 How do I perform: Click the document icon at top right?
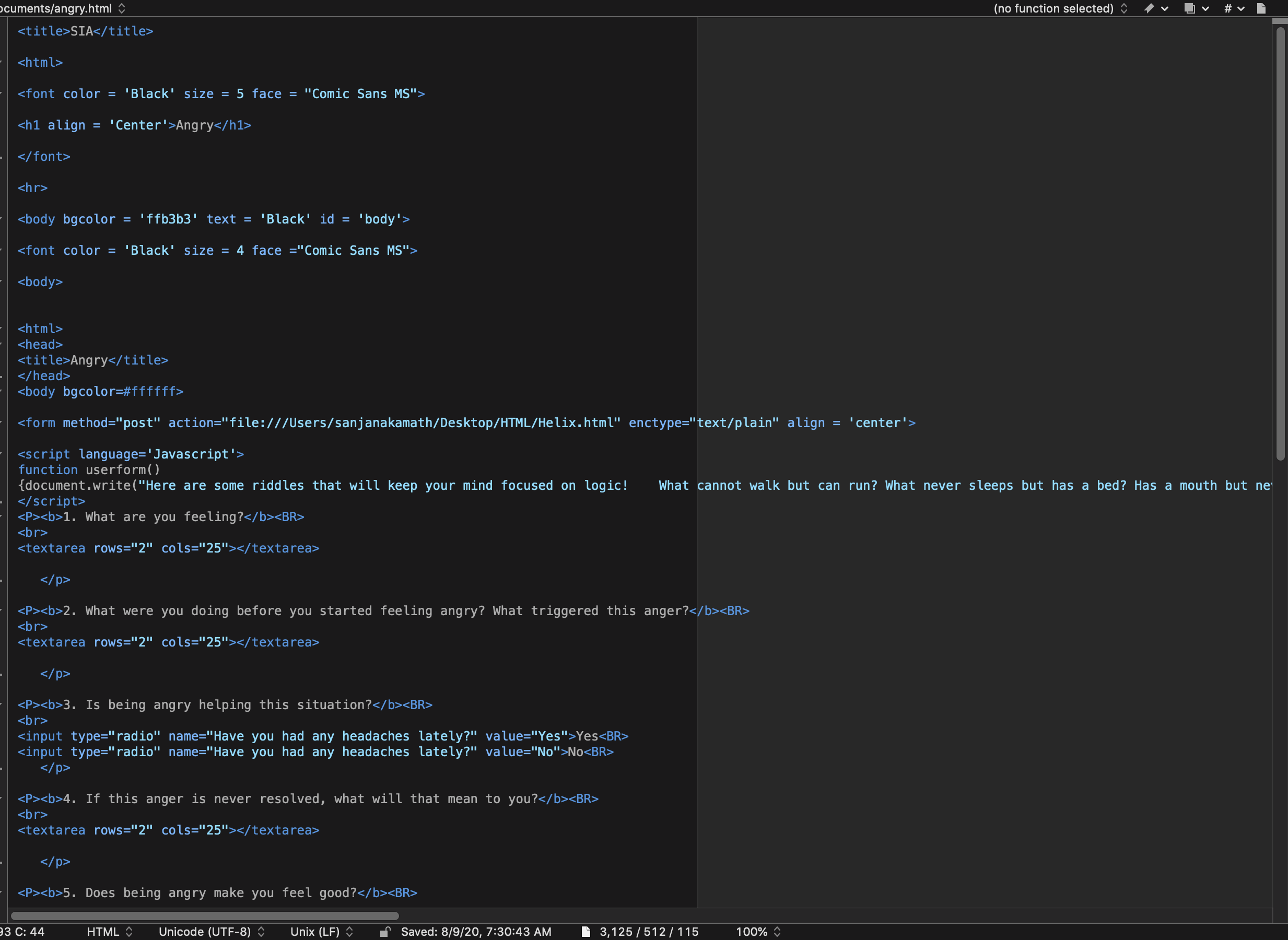pos(1261,8)
